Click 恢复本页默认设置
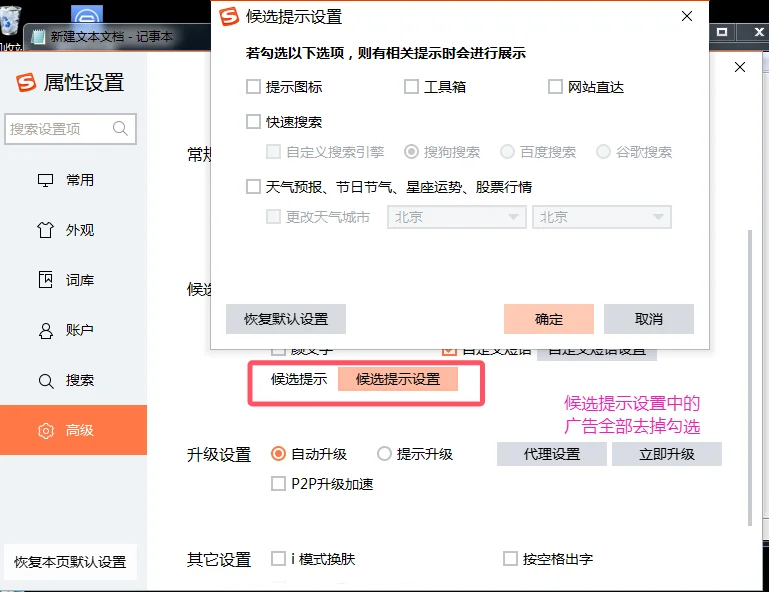The width and height of the screenshot is (769, 592). (x=70, y=562)
